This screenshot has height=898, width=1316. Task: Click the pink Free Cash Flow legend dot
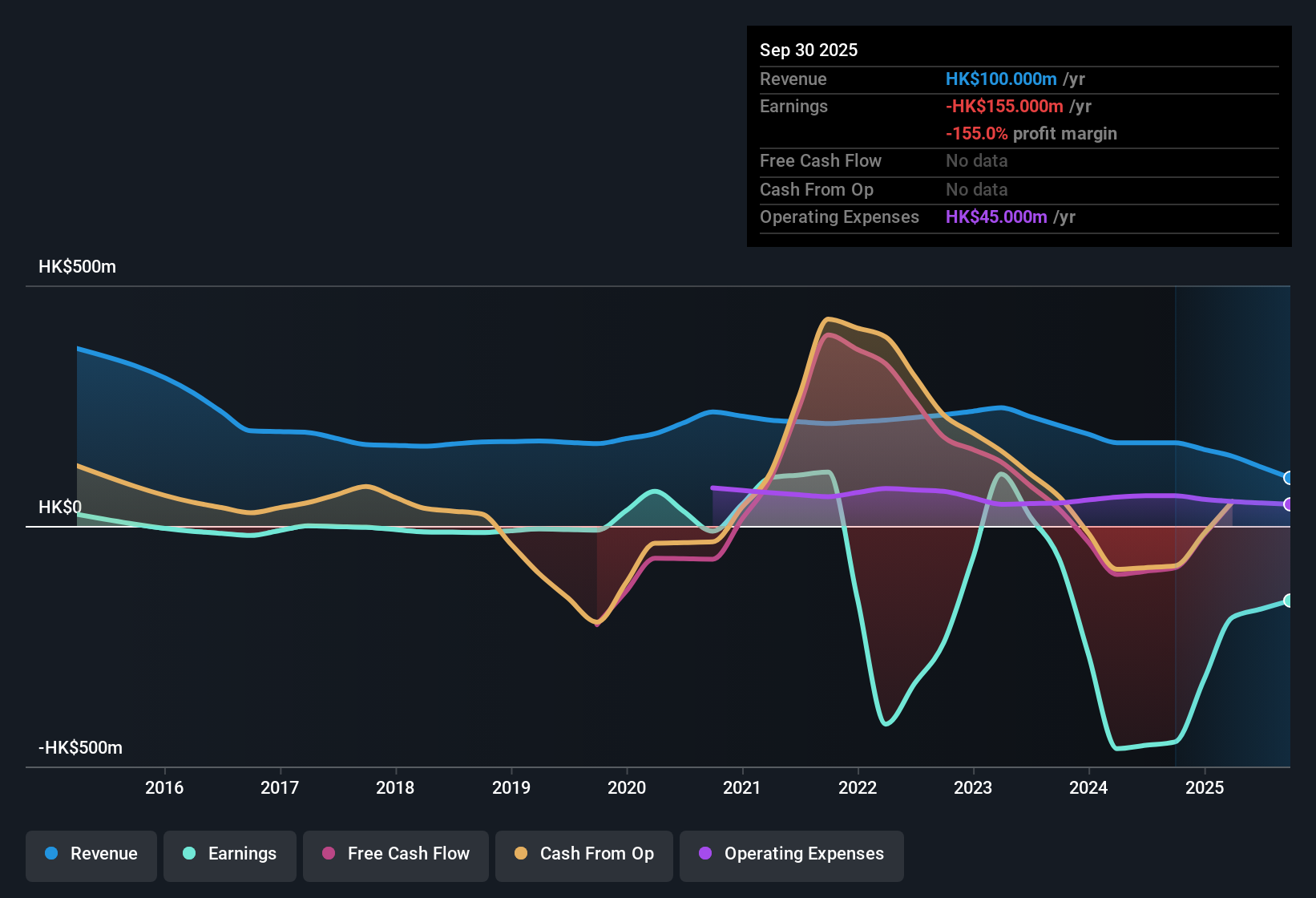click(x=328, y=854)
